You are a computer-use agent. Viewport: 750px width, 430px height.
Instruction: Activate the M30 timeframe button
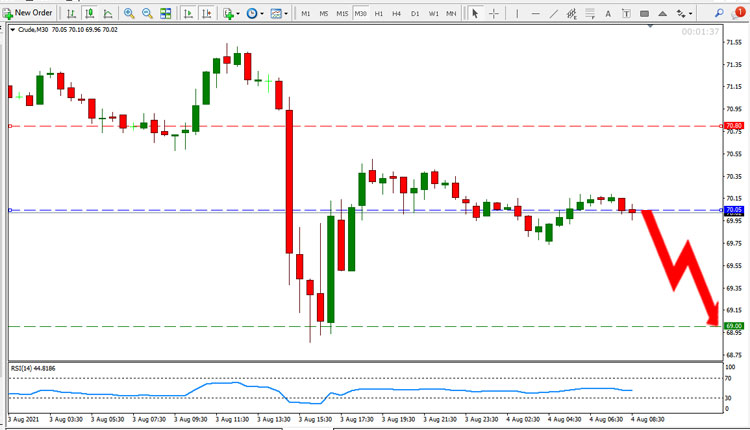click(x=360, y=13)
